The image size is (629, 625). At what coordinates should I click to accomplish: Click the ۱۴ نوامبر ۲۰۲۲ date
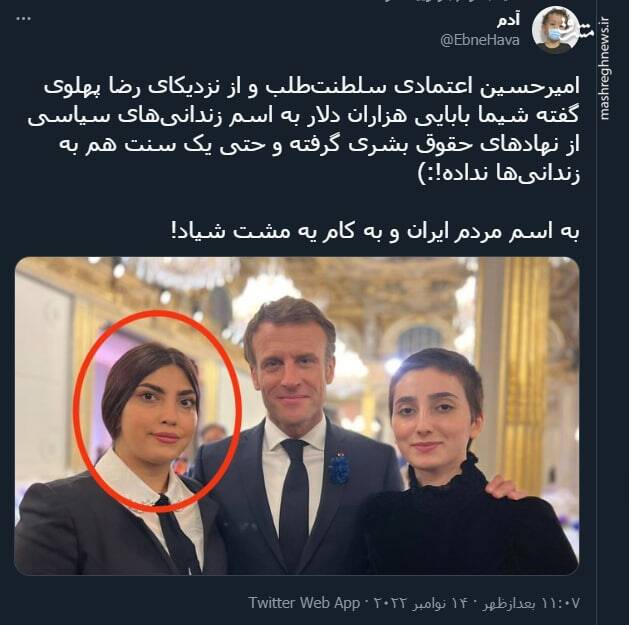click(x=426, y=603)
